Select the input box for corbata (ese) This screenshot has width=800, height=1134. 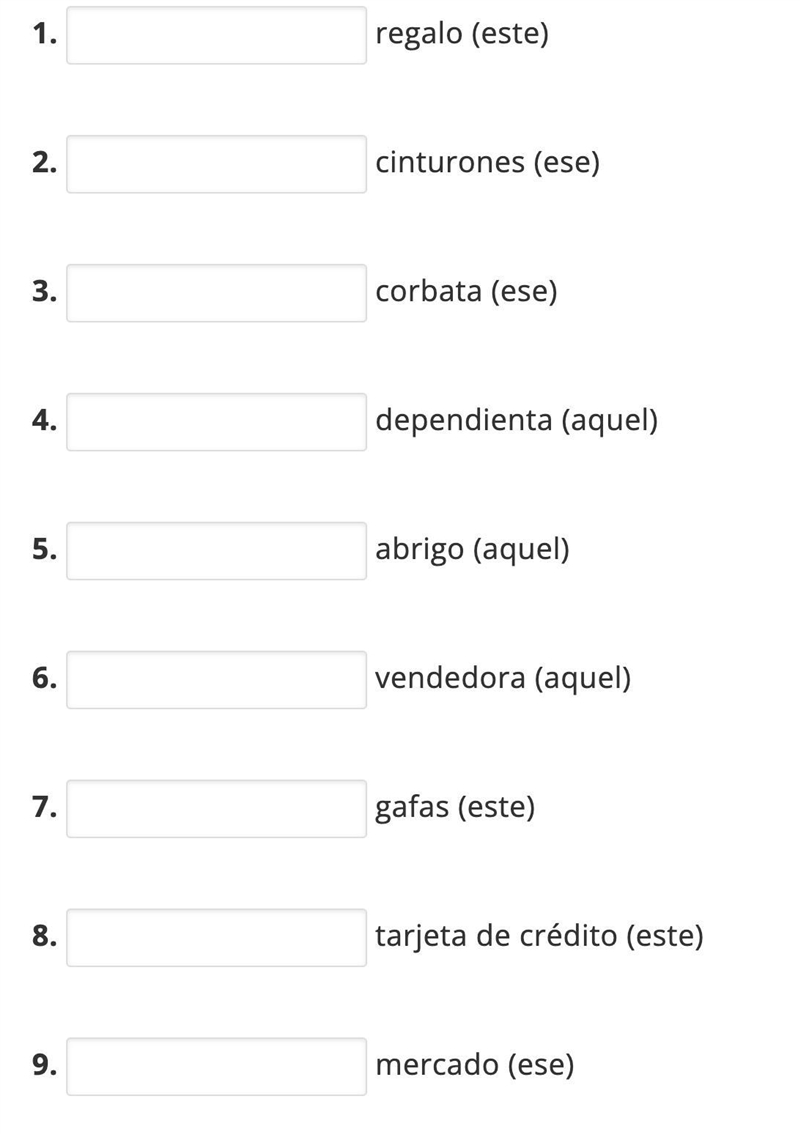216,293
